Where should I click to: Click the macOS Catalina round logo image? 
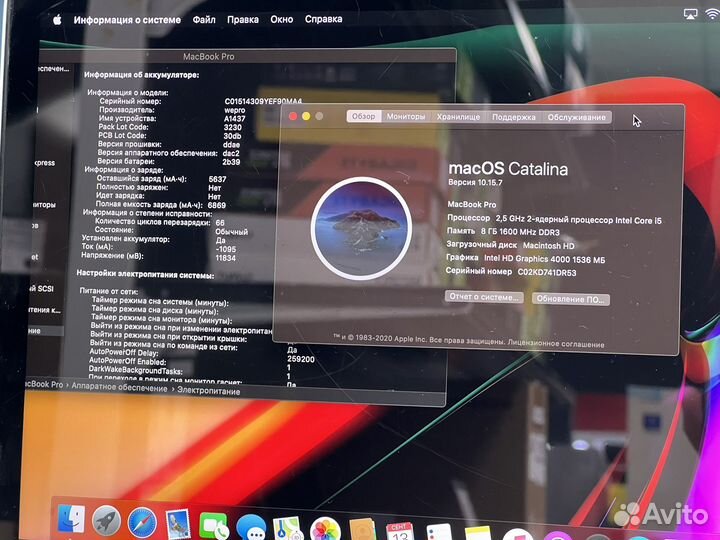click(361, 228)
